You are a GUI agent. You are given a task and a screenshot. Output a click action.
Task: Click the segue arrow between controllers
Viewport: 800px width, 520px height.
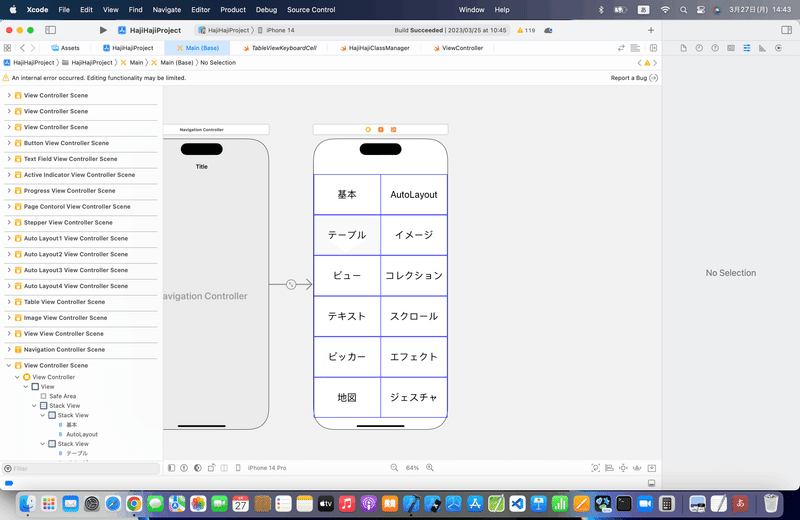(x=291, y=285)
